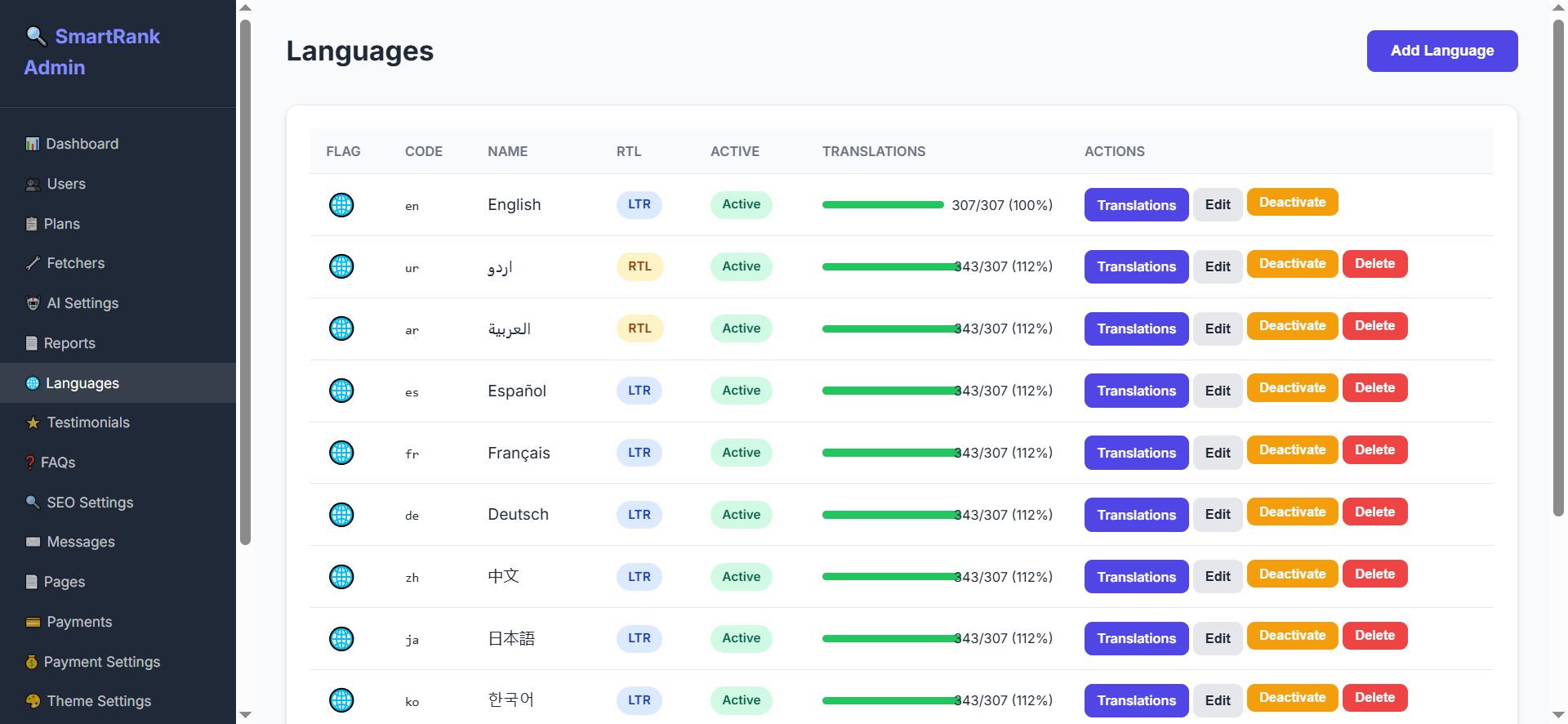Click the Testimonials star icon

point(33,423)
